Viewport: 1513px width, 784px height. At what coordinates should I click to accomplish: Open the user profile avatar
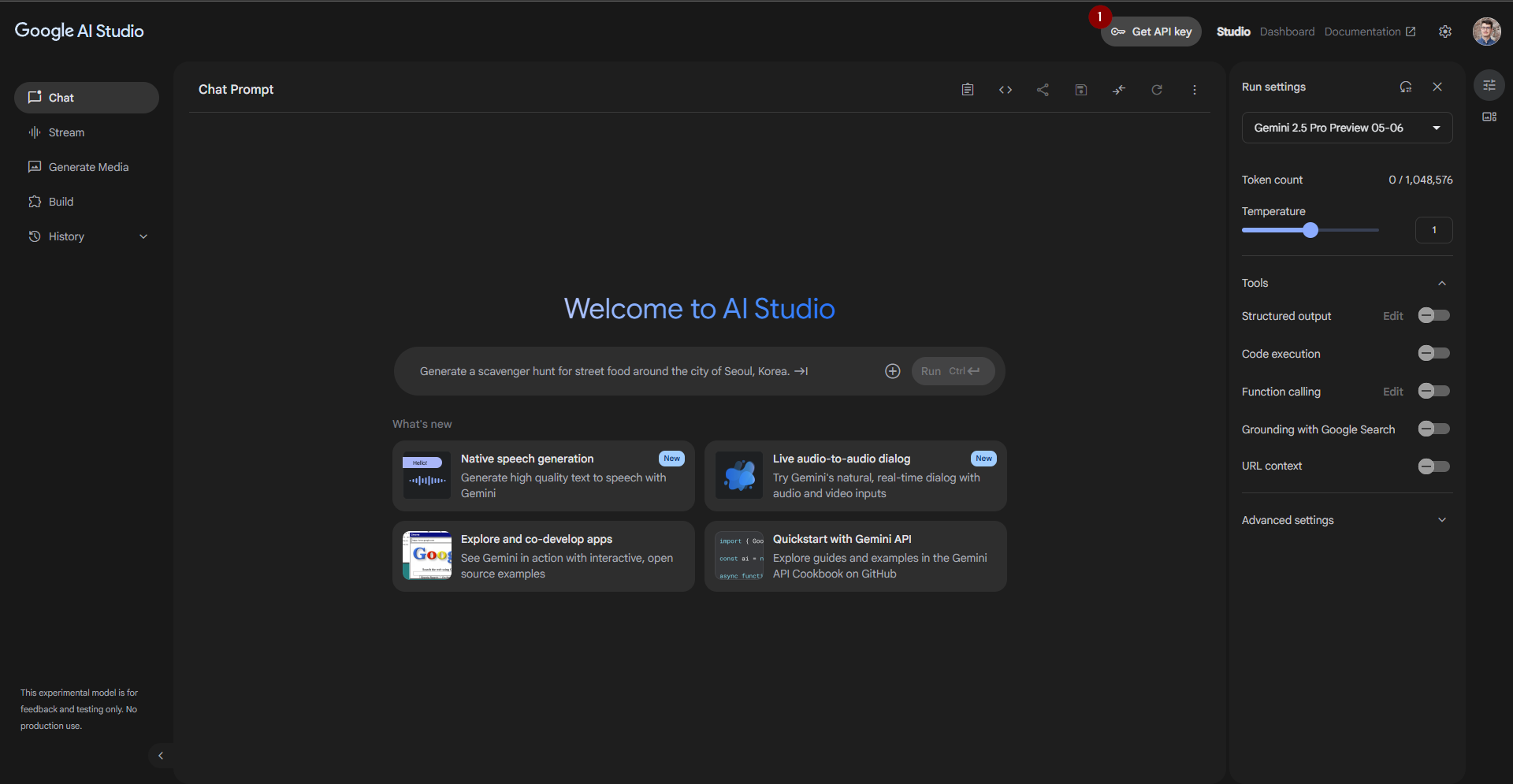(1486, 32)
